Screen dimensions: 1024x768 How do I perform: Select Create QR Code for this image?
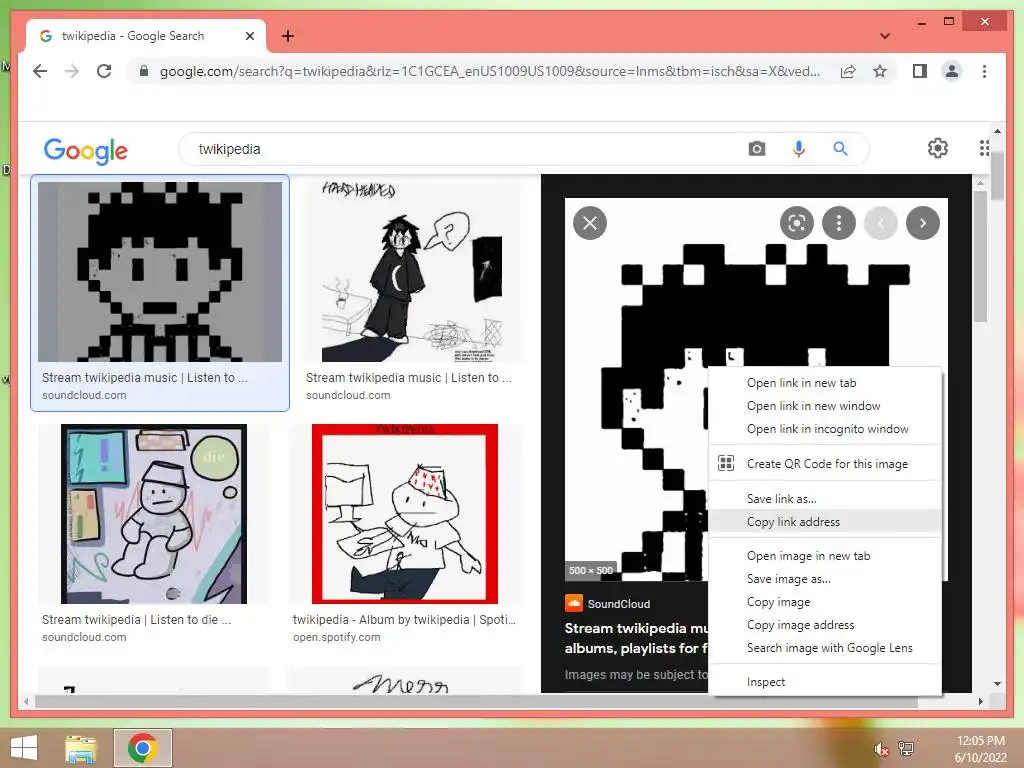(x=825, y=464)
